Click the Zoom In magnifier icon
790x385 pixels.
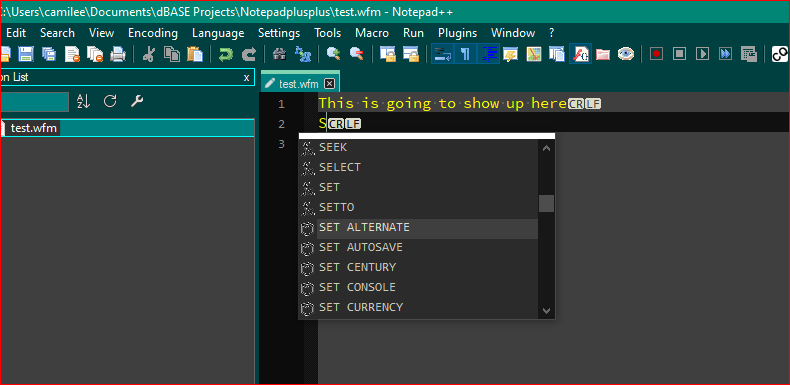(333, 54)
